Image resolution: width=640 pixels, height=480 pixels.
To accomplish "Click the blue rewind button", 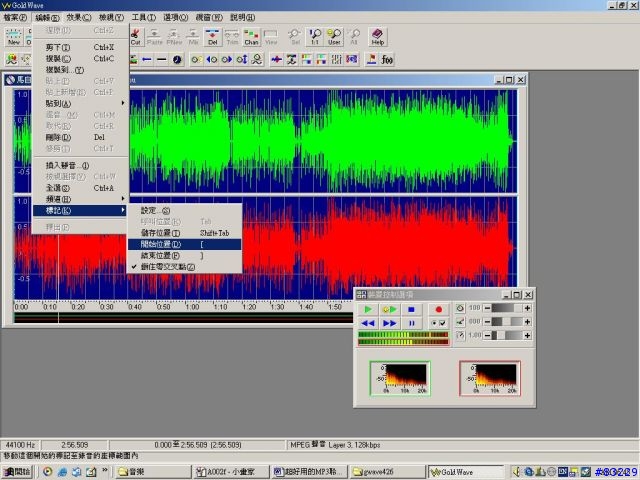I will point(368,323).
